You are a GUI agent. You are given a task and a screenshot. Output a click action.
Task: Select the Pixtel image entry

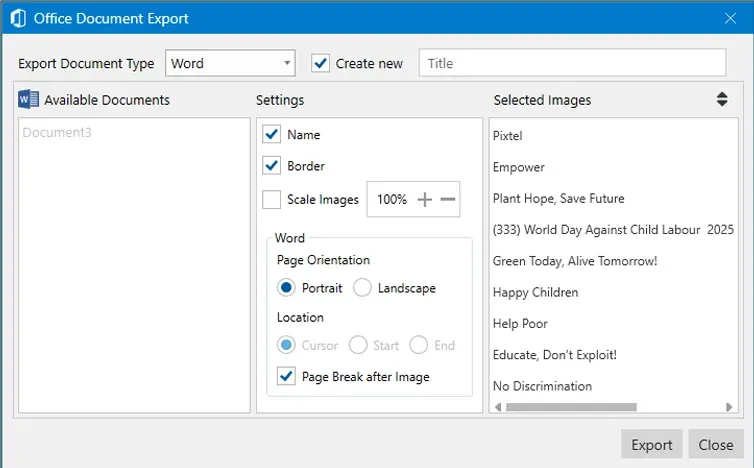point(507,136)
